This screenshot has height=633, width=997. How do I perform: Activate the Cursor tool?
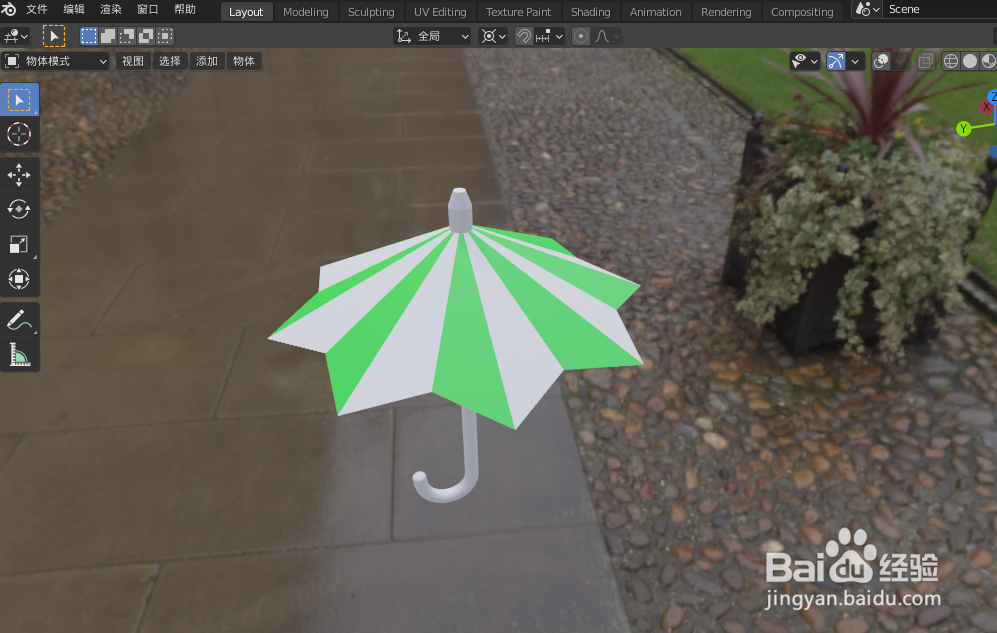point(19,133)
